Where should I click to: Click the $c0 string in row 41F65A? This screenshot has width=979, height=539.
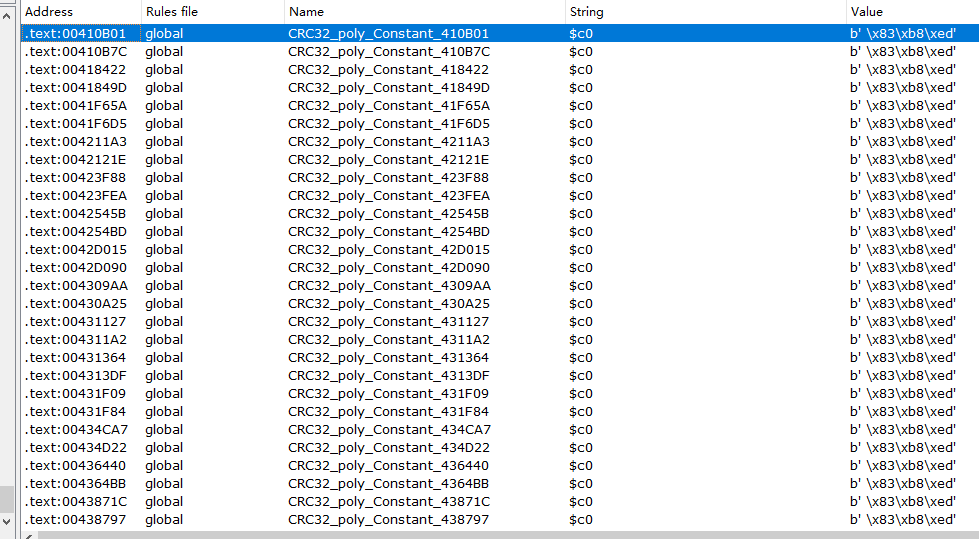tap(581, 106)
